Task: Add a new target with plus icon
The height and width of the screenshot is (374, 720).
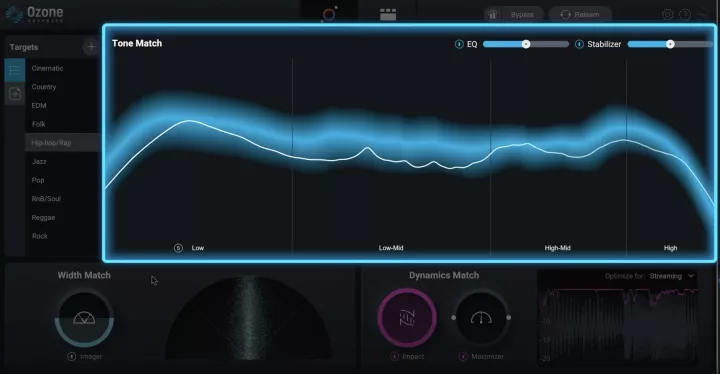Action: tap(90, 46)
